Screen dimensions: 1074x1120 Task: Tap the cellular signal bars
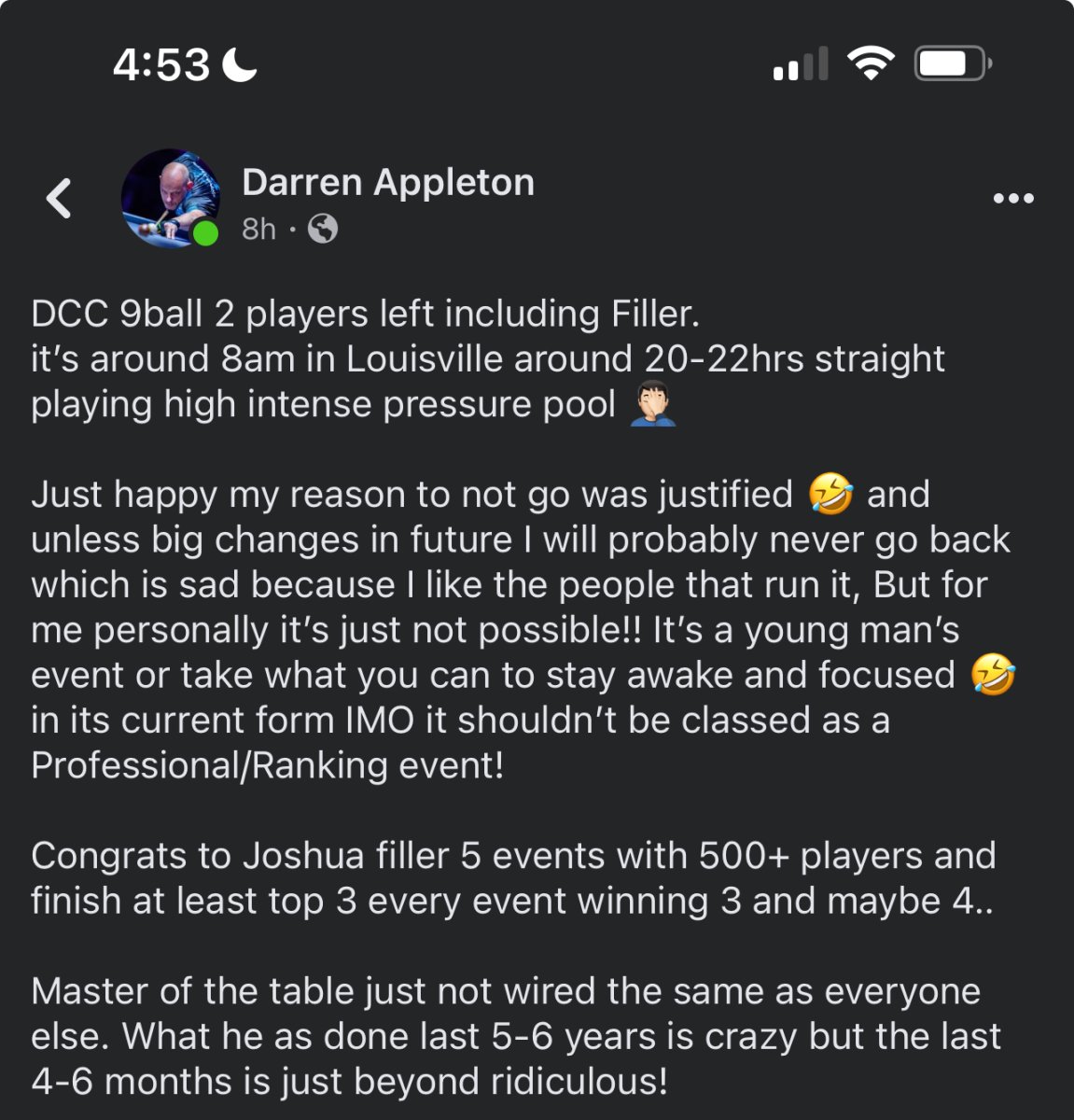(800, 64)
